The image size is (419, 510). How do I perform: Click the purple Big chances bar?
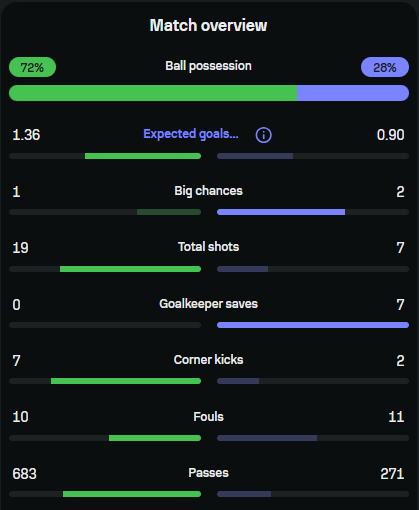tap(281, 212)
